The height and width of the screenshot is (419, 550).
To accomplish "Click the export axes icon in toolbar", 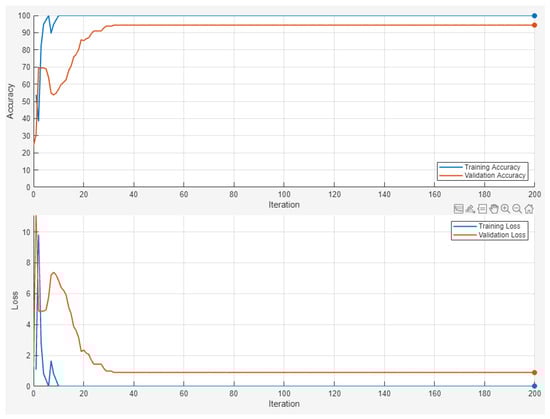I will (x=458, y=209).
